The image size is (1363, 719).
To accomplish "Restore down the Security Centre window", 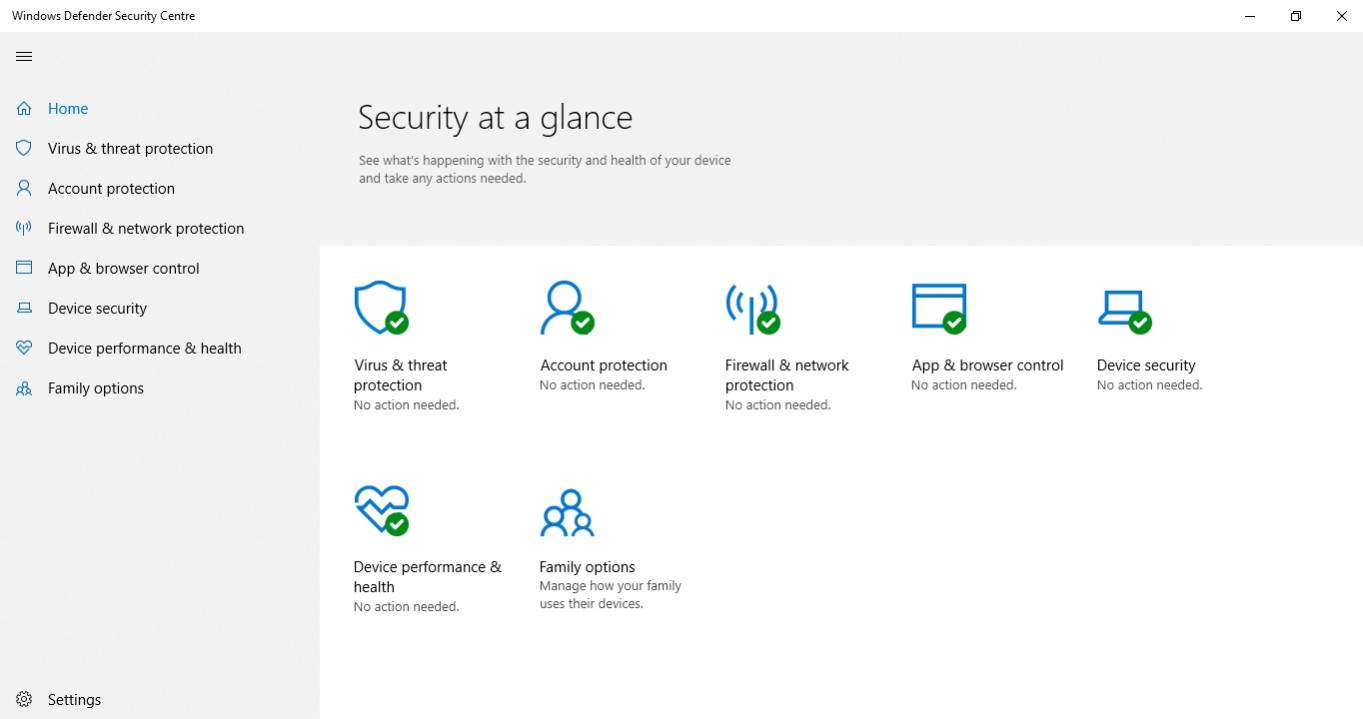I will pyautogui.click(x=1296, y=16).
